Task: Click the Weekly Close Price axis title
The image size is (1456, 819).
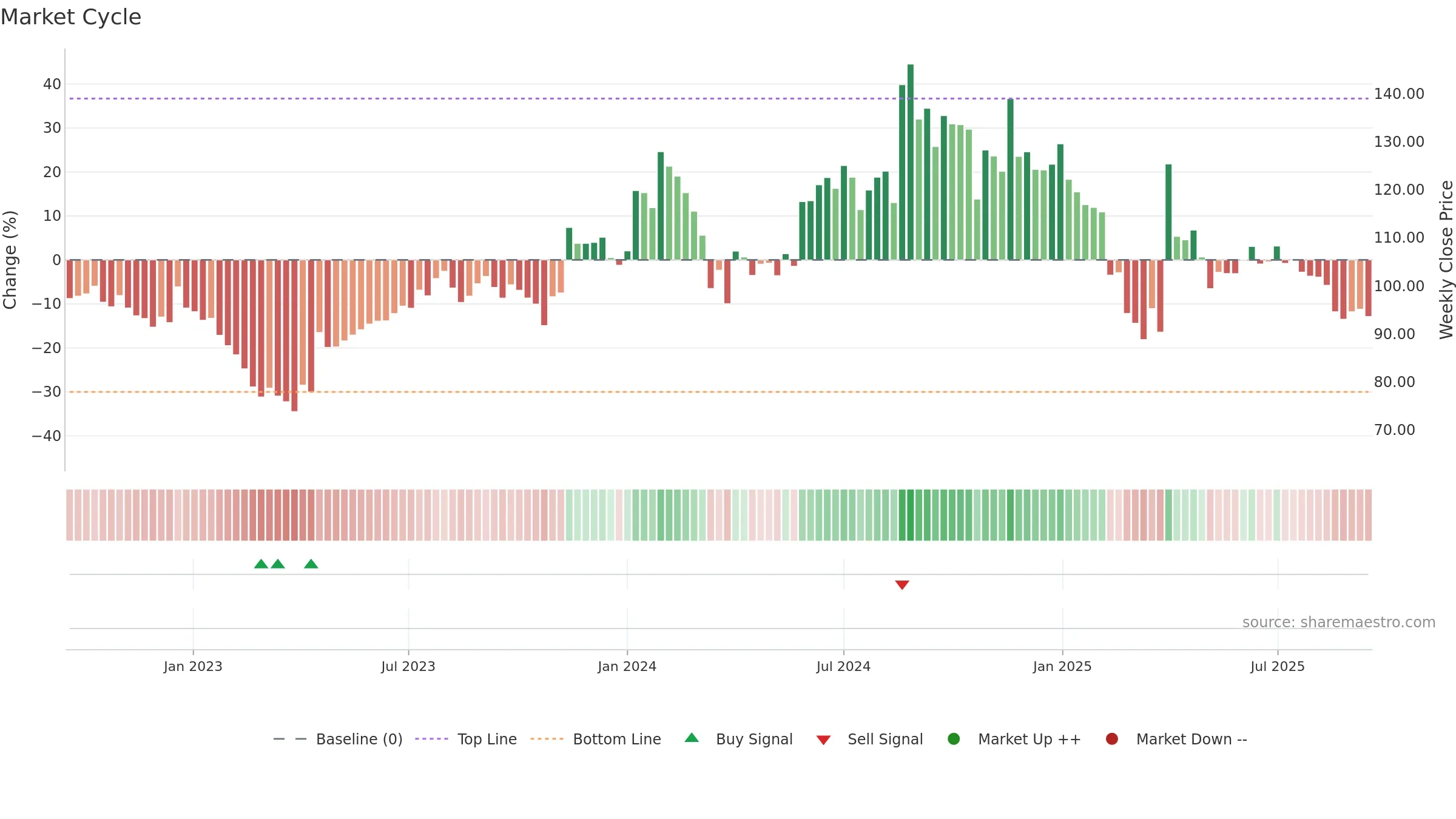Action: coord(1446,260)
